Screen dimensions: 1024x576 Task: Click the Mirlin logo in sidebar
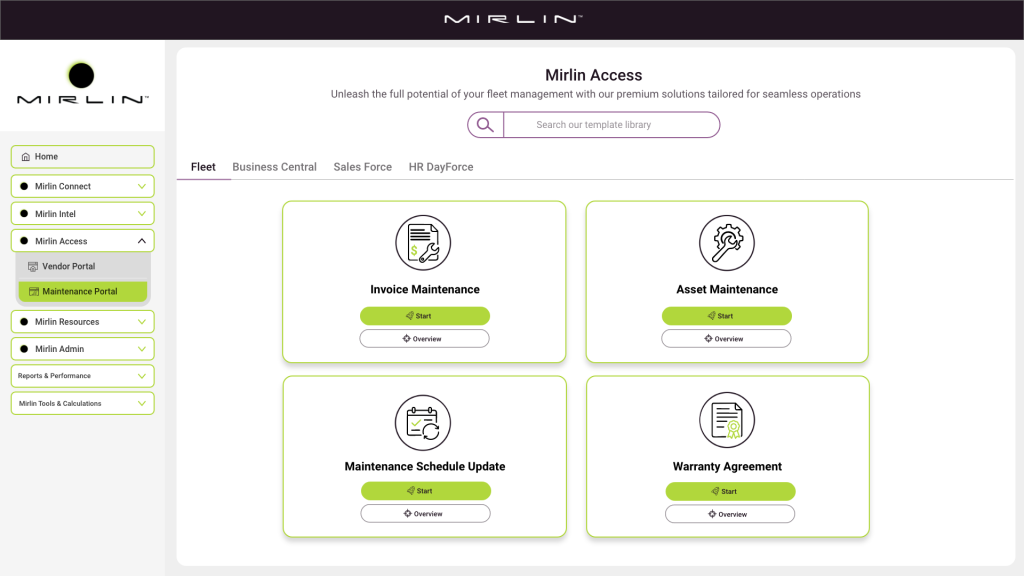[x=82, y=84]
